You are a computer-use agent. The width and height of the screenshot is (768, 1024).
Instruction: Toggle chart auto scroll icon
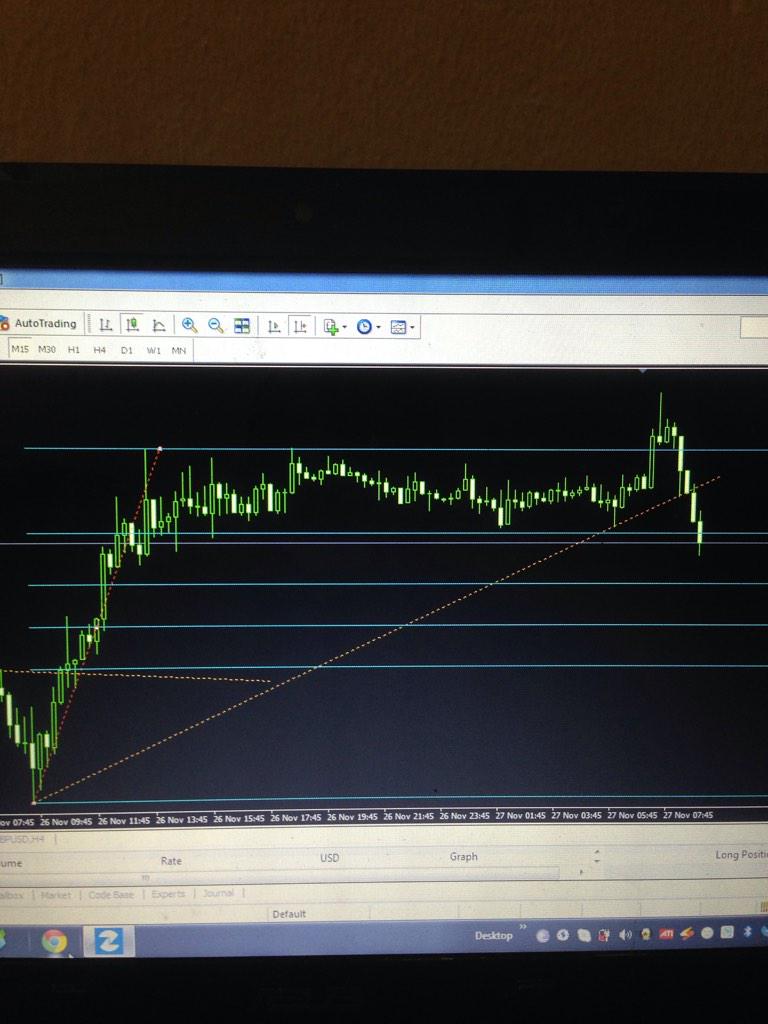point(274,327)
